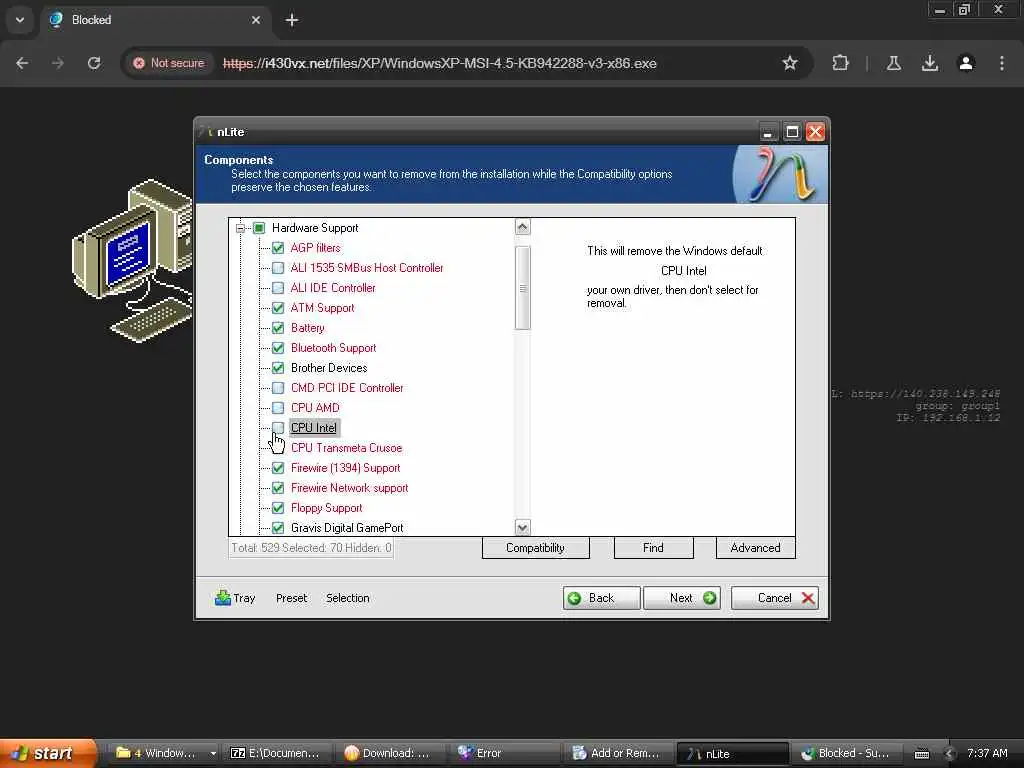
Task: Select the Floppy Support item label
Action: click(x=327, y=508)
